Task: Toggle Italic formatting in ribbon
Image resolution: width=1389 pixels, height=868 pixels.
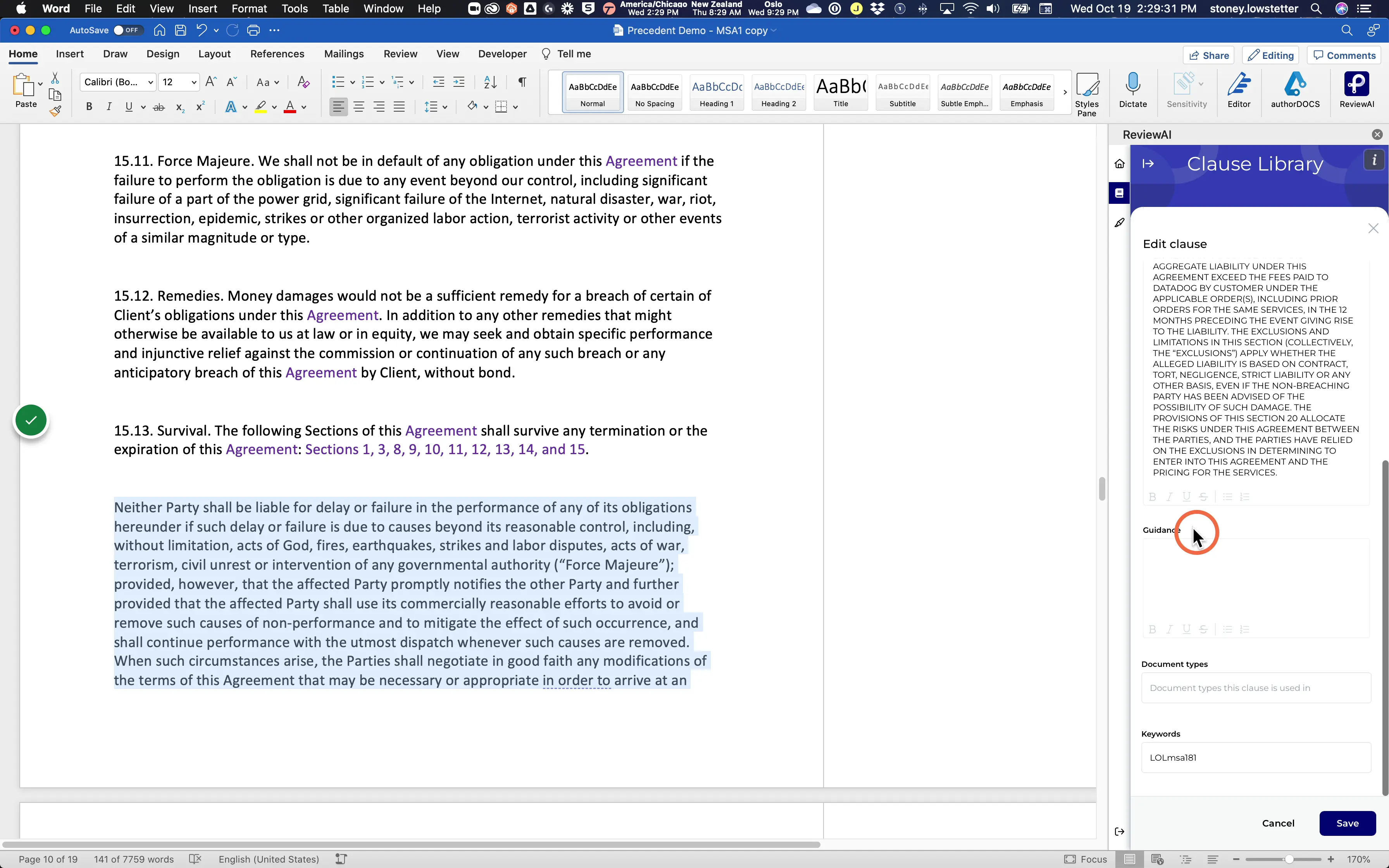Action: [x=109, y=107]
